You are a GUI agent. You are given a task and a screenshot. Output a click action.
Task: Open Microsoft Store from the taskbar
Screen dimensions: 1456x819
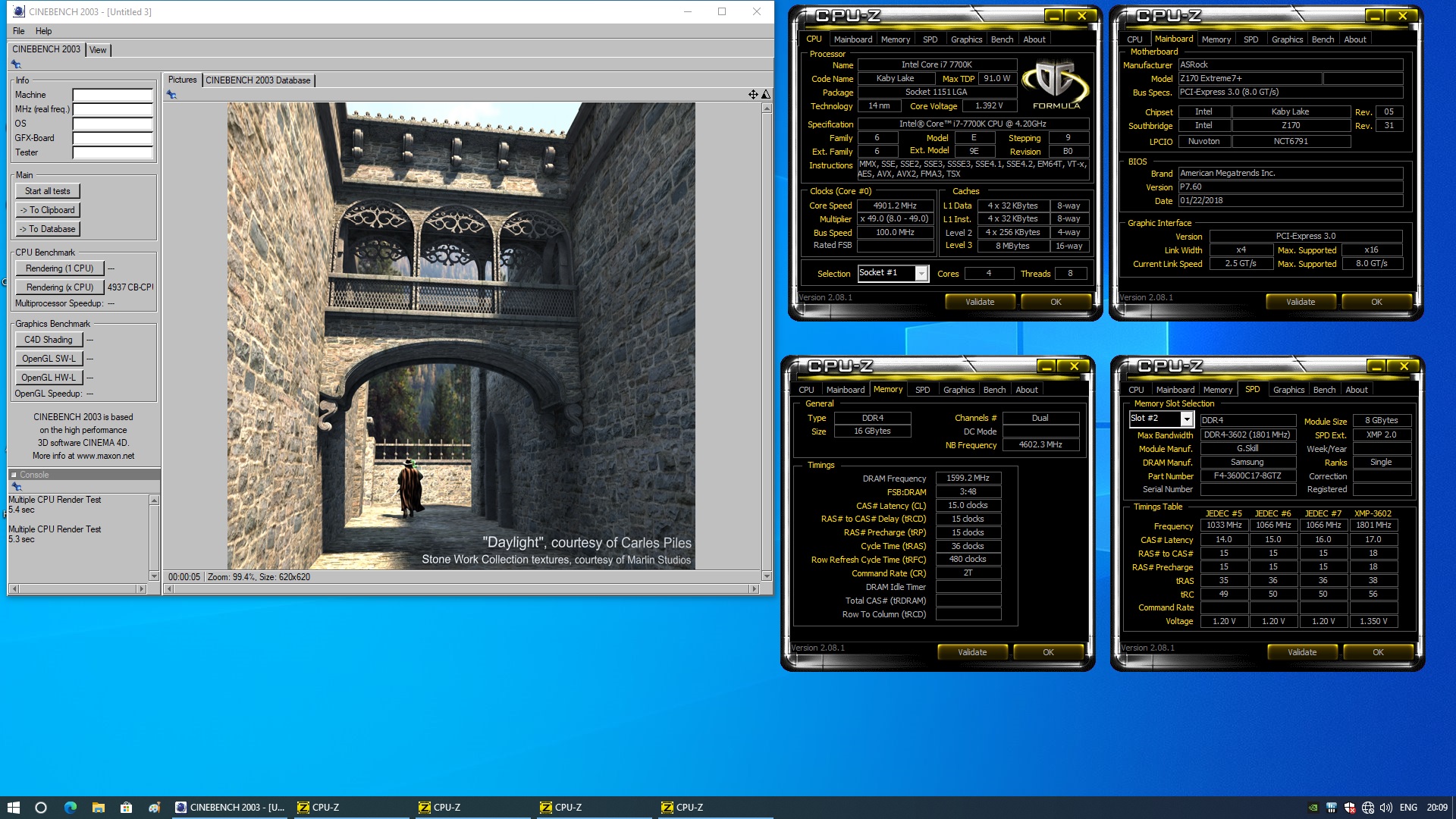pyautogui.click(x=126, y=808)
